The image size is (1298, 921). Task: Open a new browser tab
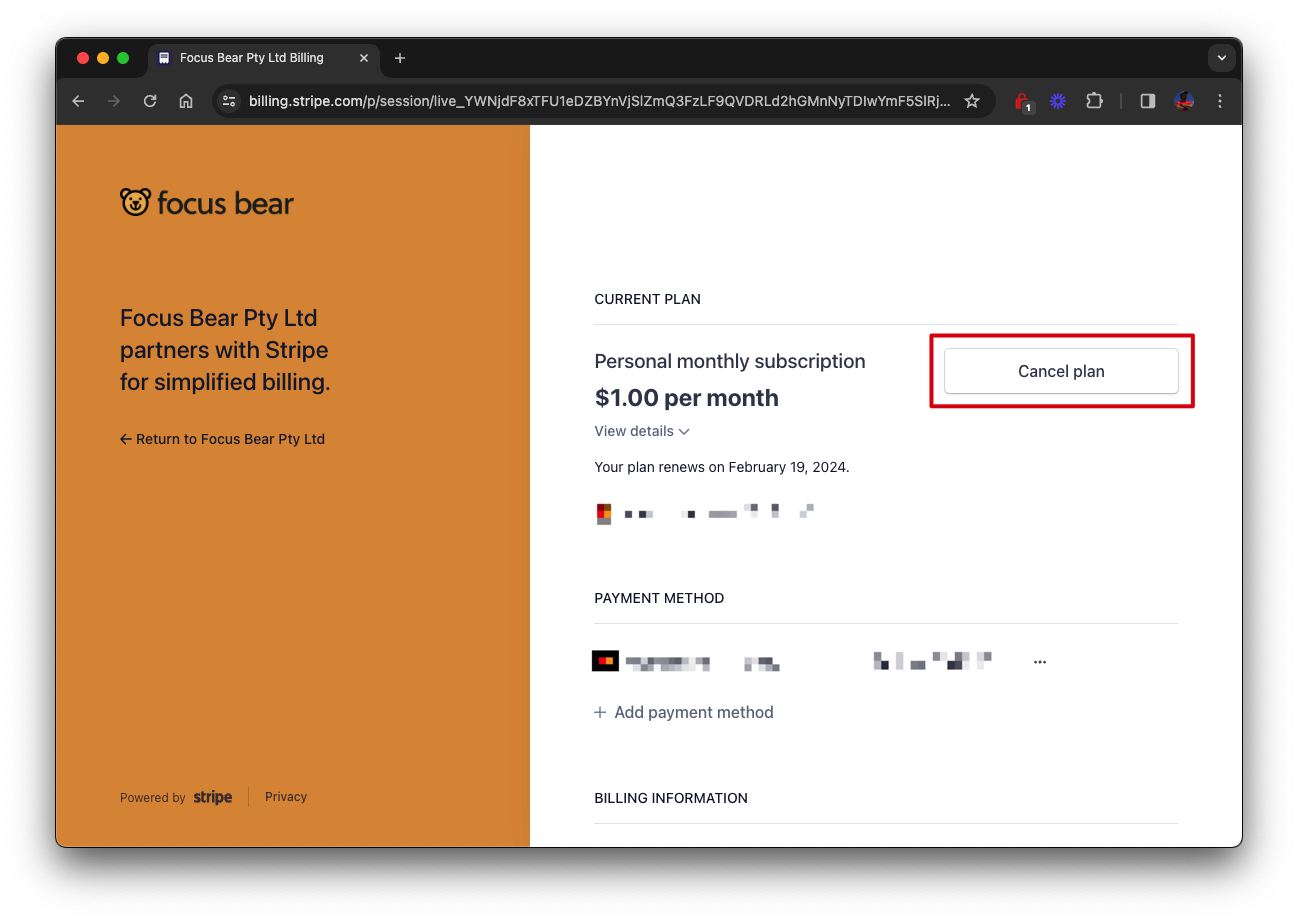point(400,58)
